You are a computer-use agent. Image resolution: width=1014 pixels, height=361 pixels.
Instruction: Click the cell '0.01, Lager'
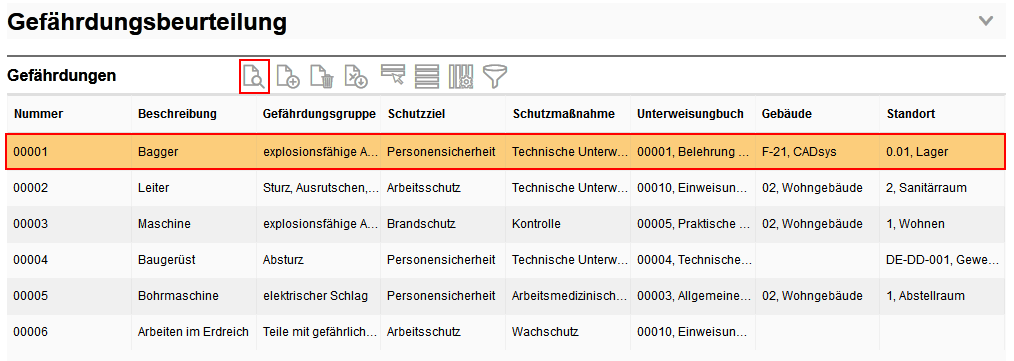click(x=943, y=152)
